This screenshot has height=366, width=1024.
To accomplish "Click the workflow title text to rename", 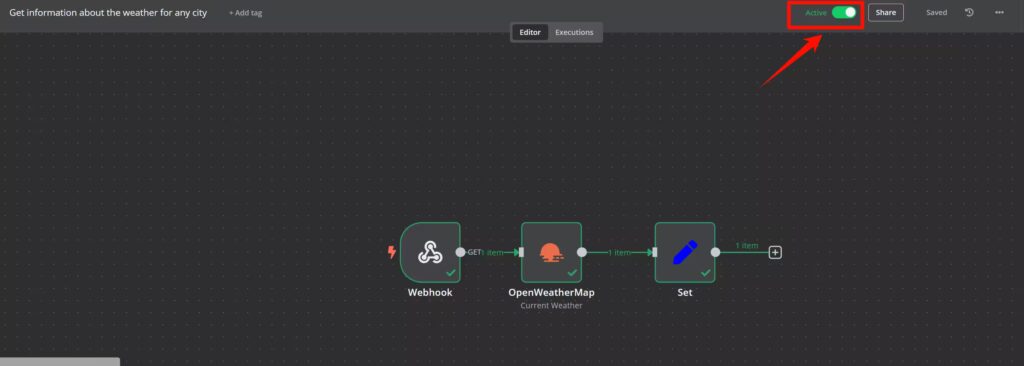I will tap(108, 12).
